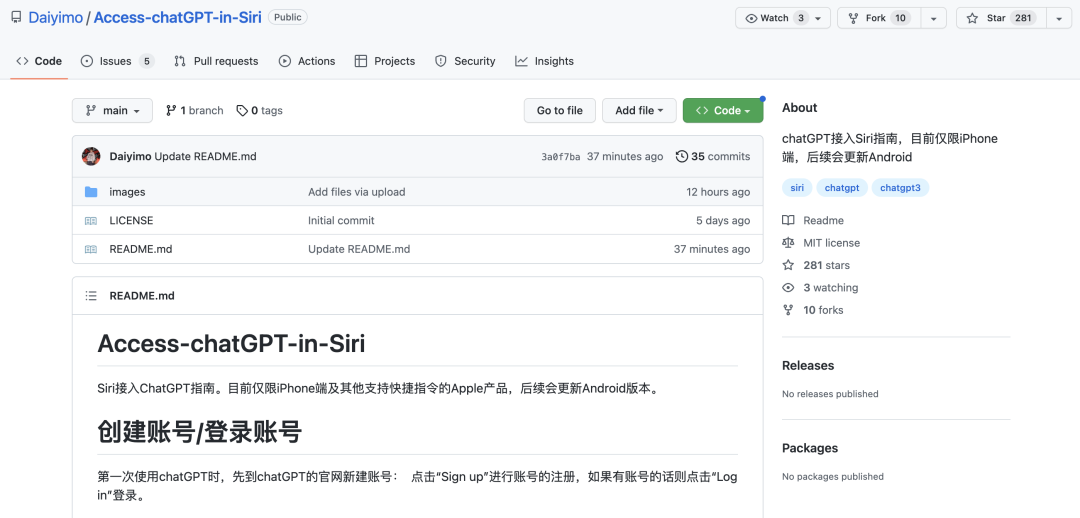This screenshot has width=1080, height=518.
Task: Click the Go to file button
Action: (x=559, y=110)
